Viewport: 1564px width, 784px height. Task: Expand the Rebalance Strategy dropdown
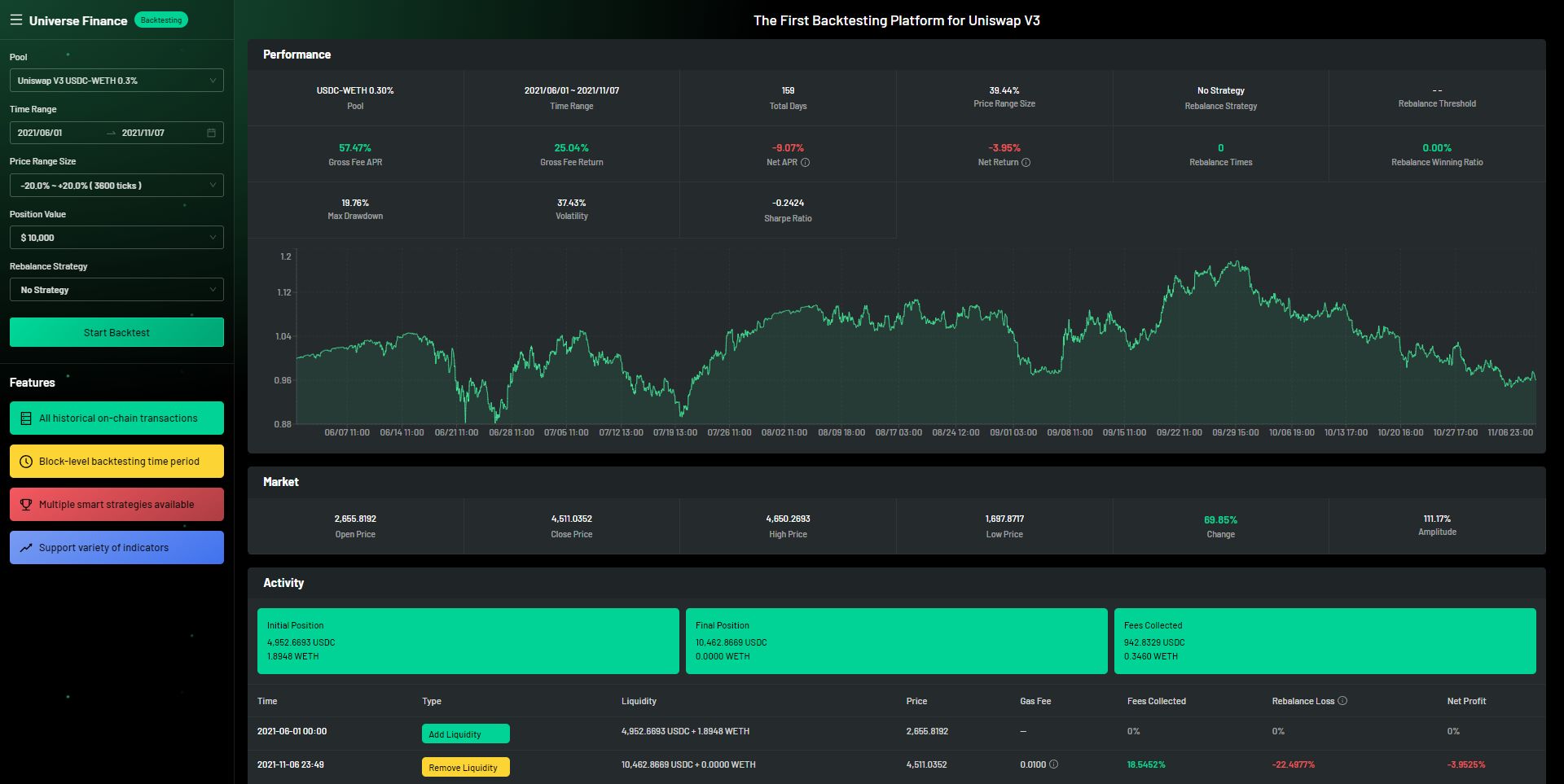[116, 290]
